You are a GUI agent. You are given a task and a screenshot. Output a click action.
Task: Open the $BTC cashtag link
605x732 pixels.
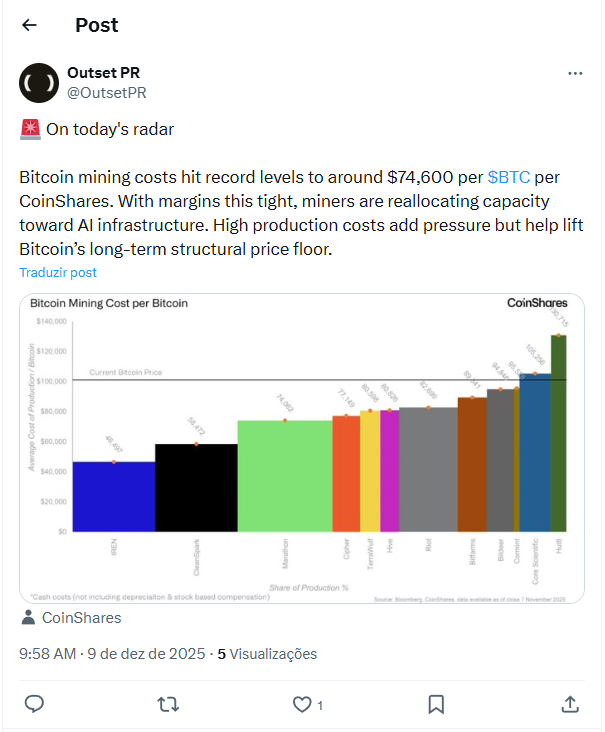[509, 178]
